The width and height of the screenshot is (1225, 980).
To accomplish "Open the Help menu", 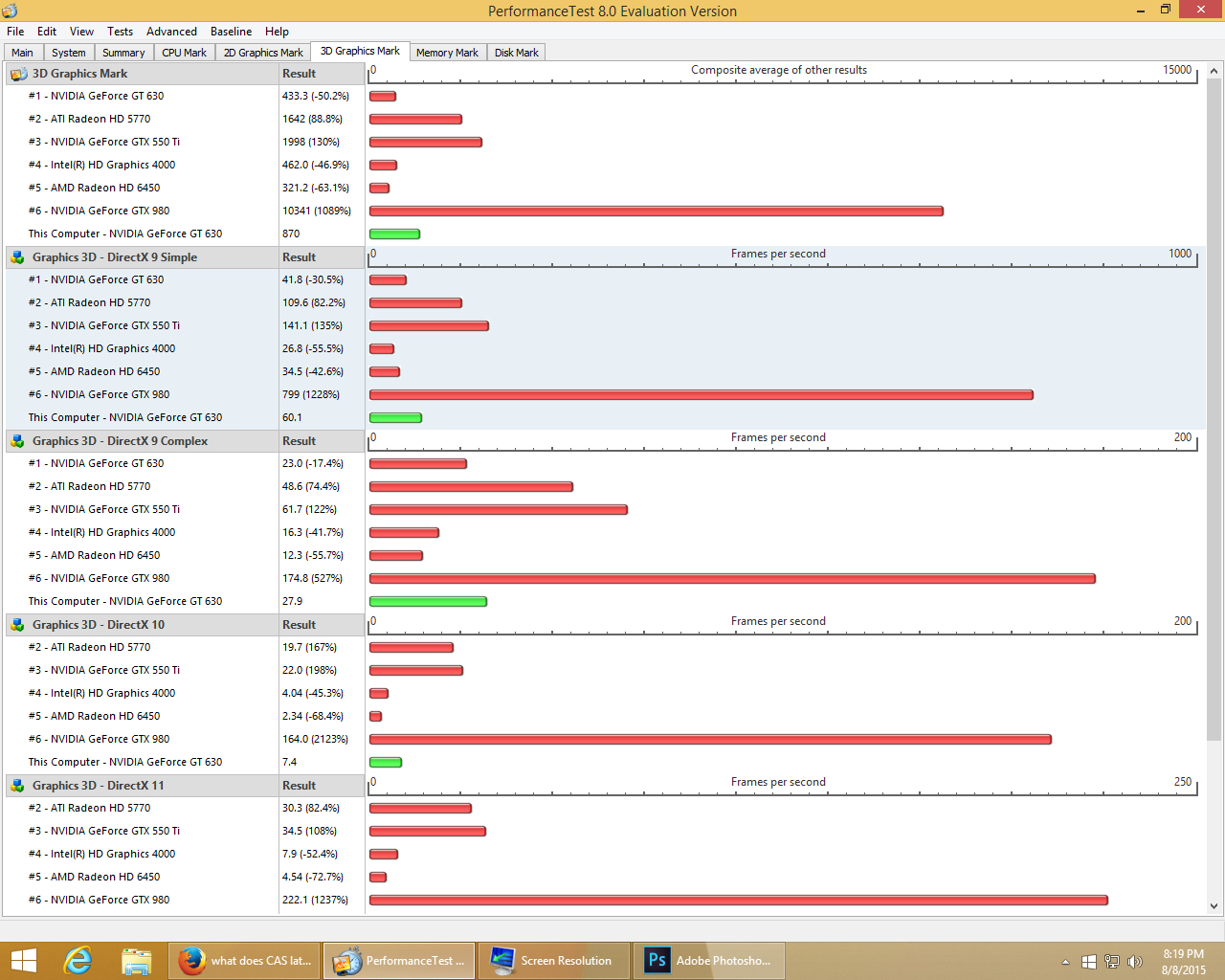I will 278,32.
